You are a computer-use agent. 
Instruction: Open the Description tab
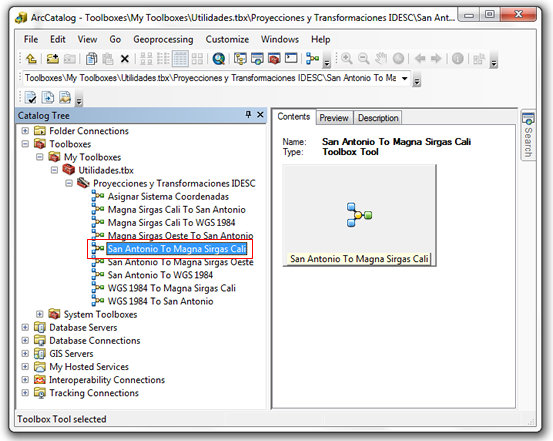pyautogui.click(x=378, y=118)
